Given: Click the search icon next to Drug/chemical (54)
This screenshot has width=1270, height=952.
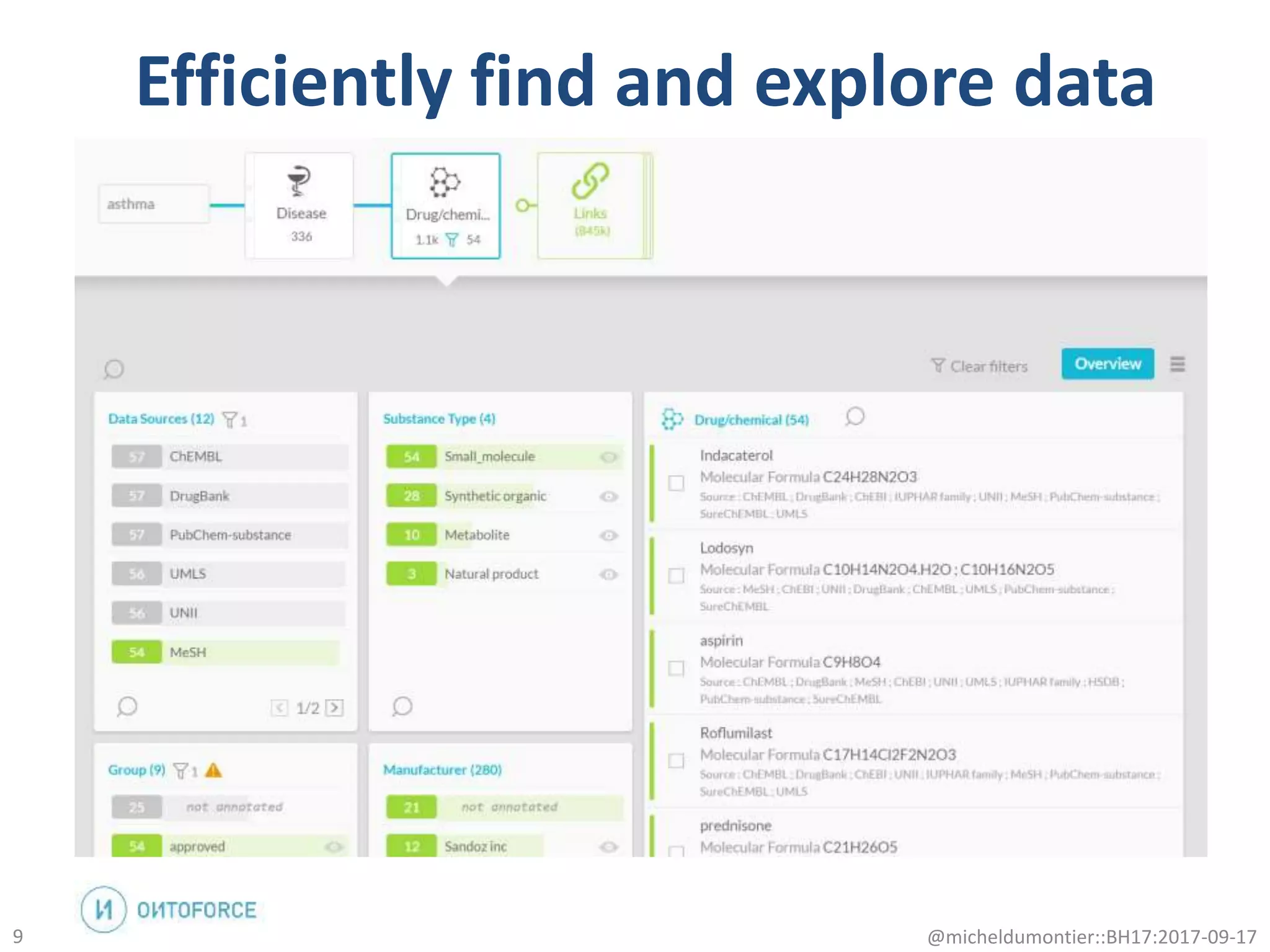Looking at the screenshot, I should (855, 416).
